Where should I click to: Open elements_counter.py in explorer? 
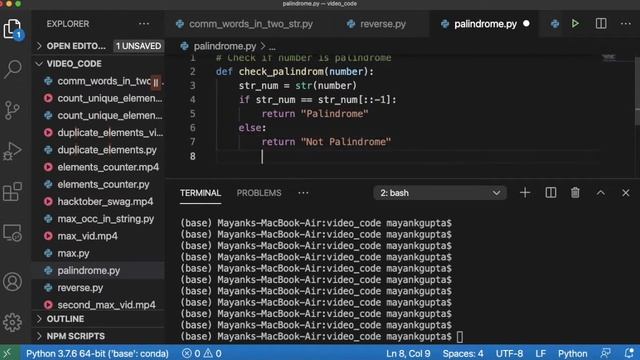point(98,184)
